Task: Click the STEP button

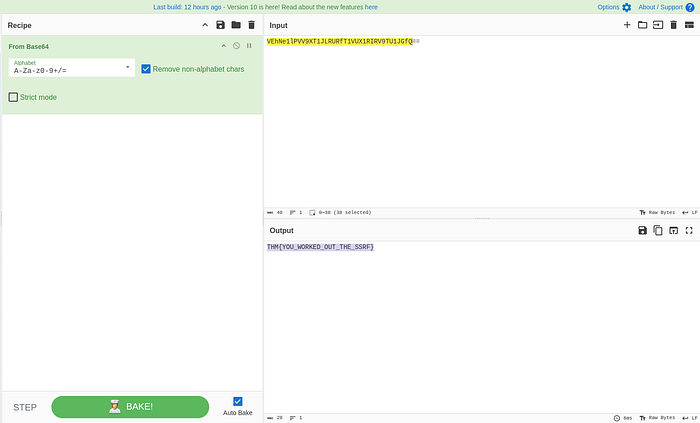Action: click(x=25, y=407)
